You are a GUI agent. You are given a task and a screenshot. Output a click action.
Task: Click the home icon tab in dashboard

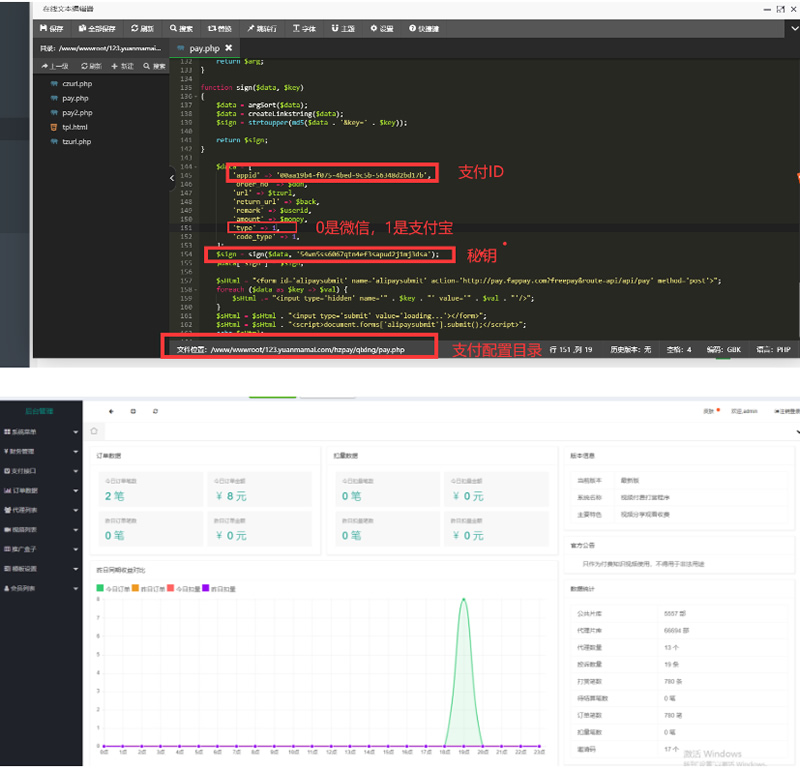(x=94, y=430)
